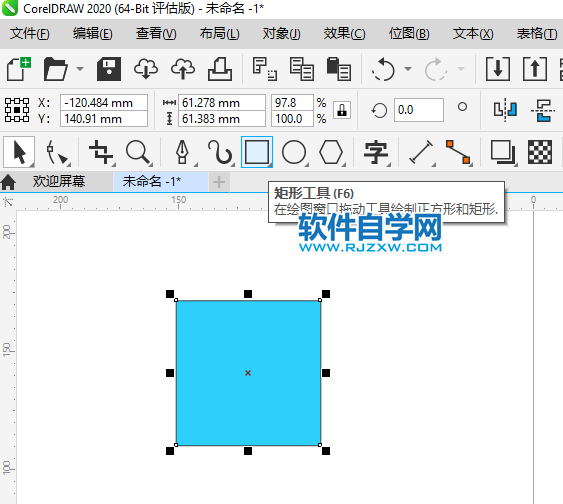Open the 查看(V) menu
The image size is (563, 504).
(x=156, y=34)
